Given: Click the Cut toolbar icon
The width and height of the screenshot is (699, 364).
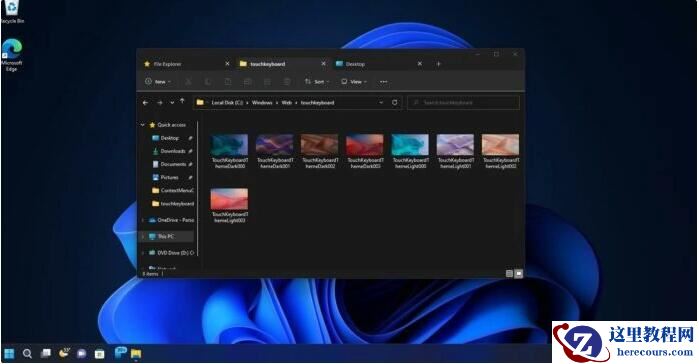Looking at the screenshot, I should tap(189, 82).
